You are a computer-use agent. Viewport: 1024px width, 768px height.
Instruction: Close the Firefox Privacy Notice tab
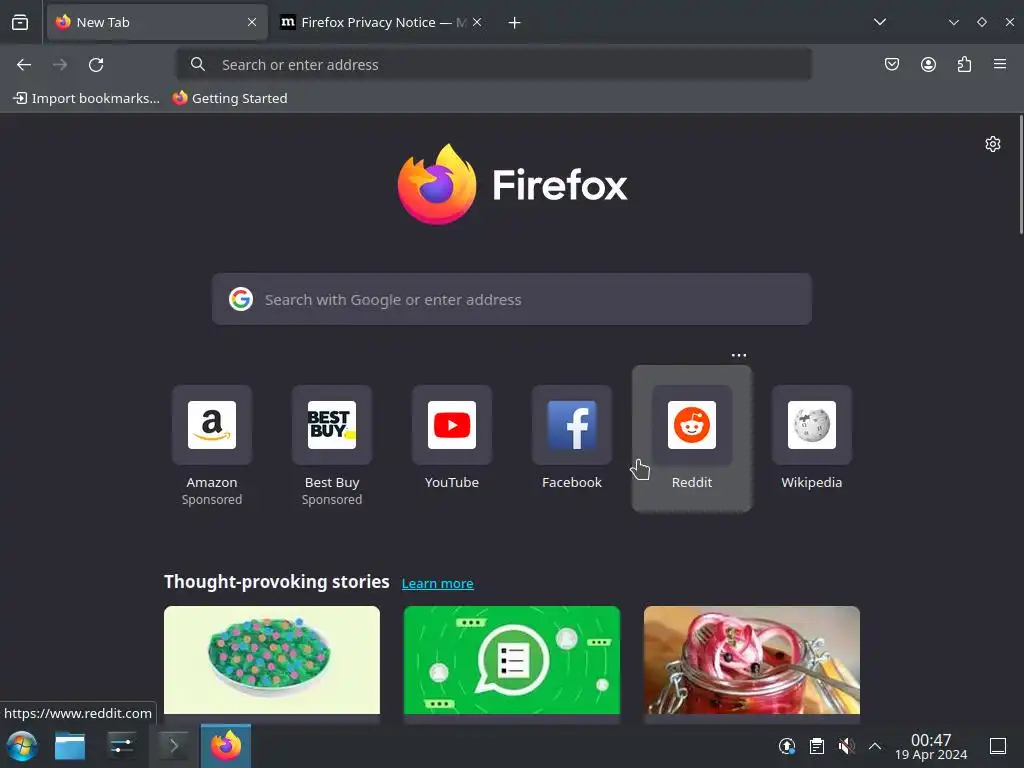[x=477, y=22]
